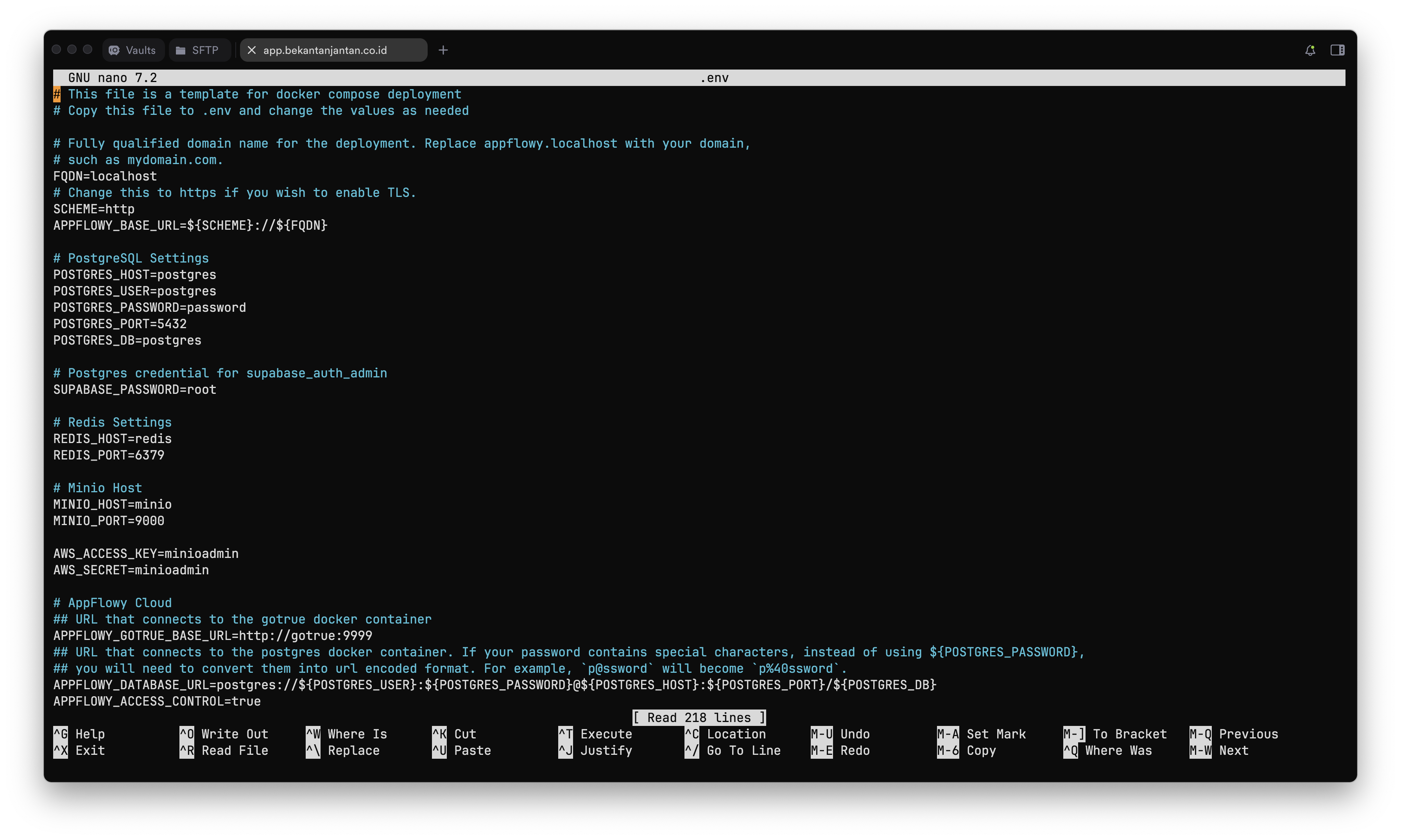Click the M-6 Copy shortcut

coord(967,750)
